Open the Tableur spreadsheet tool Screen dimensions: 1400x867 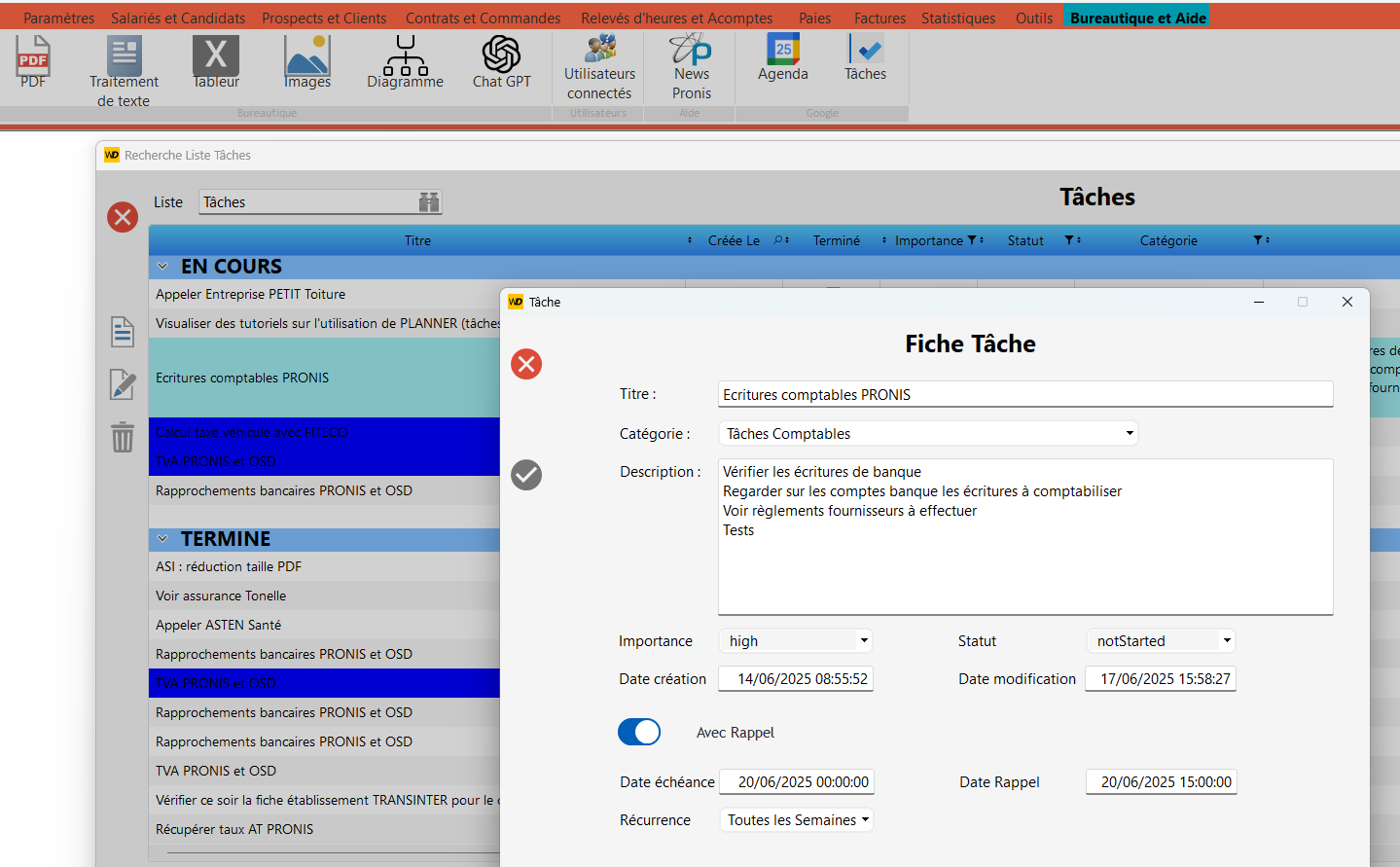[x=216, y=62]
